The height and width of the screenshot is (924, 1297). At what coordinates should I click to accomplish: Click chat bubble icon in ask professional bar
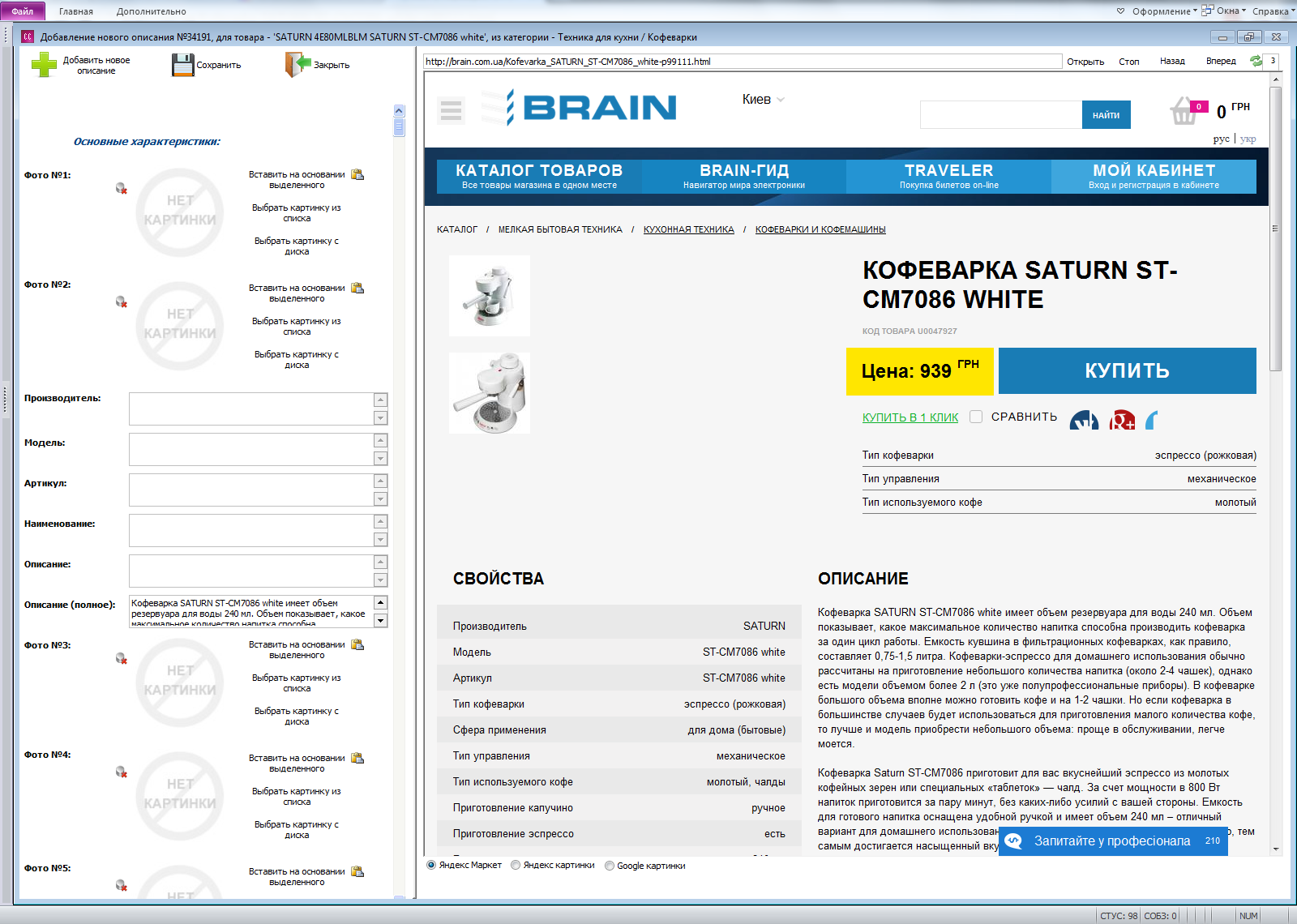point(1013,841)
